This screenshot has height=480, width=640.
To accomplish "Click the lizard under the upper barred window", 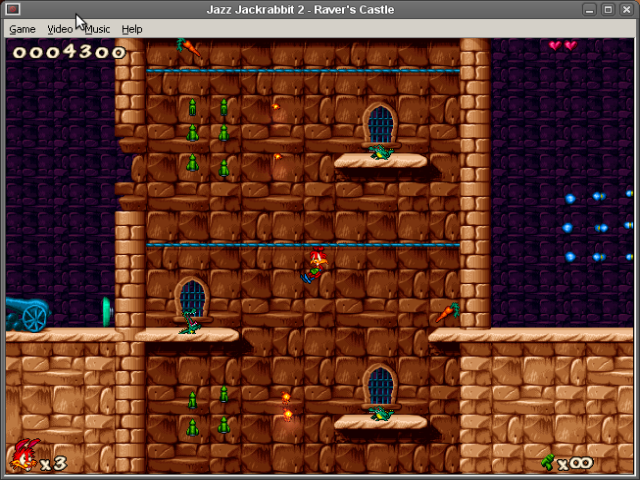I will 381,152.
